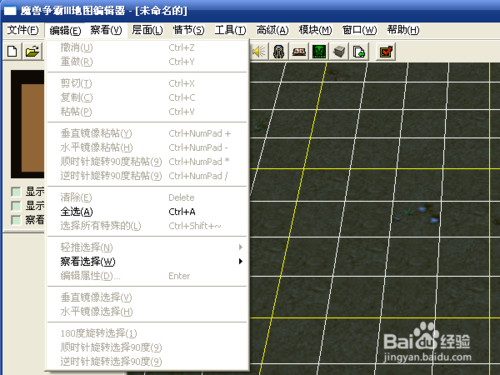Open 编辑属性(D)... from the menu
This screenshot has width=500, height=375.
tap(147, 276)
